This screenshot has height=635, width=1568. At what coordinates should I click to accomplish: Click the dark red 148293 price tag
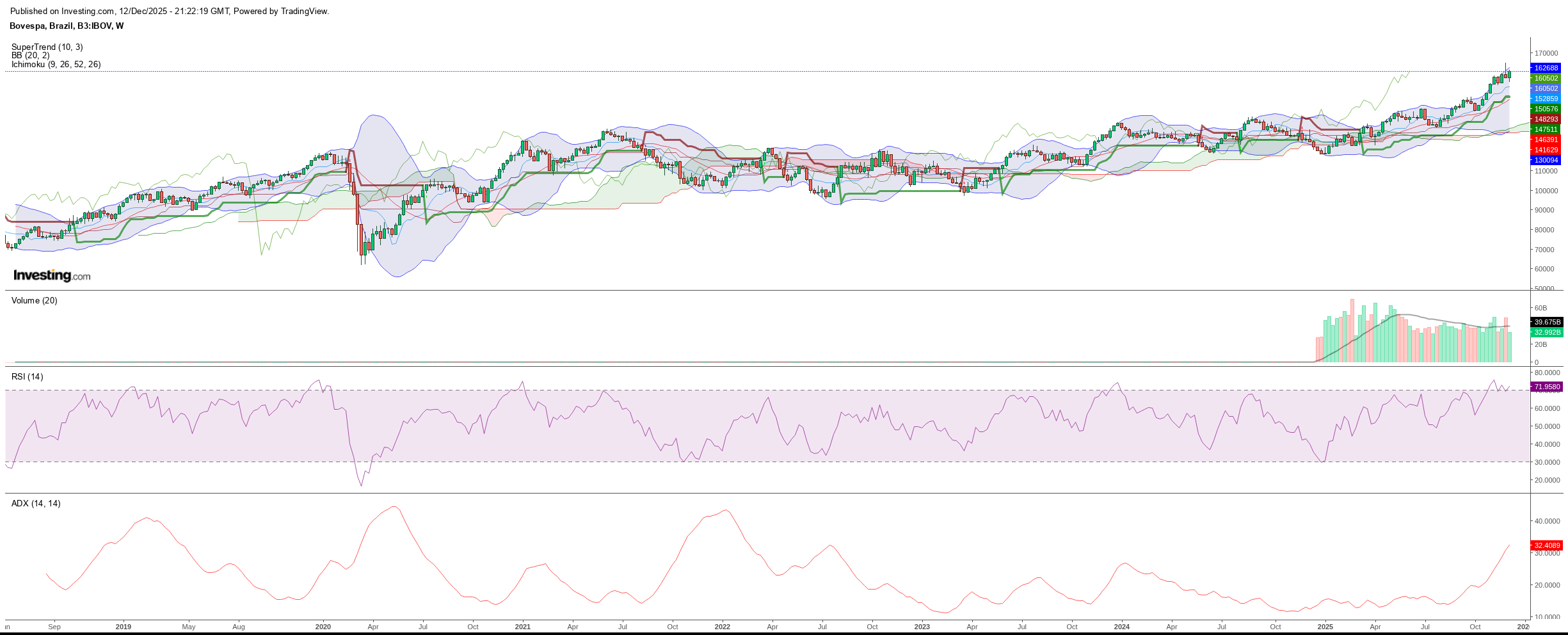point(1546,119)
